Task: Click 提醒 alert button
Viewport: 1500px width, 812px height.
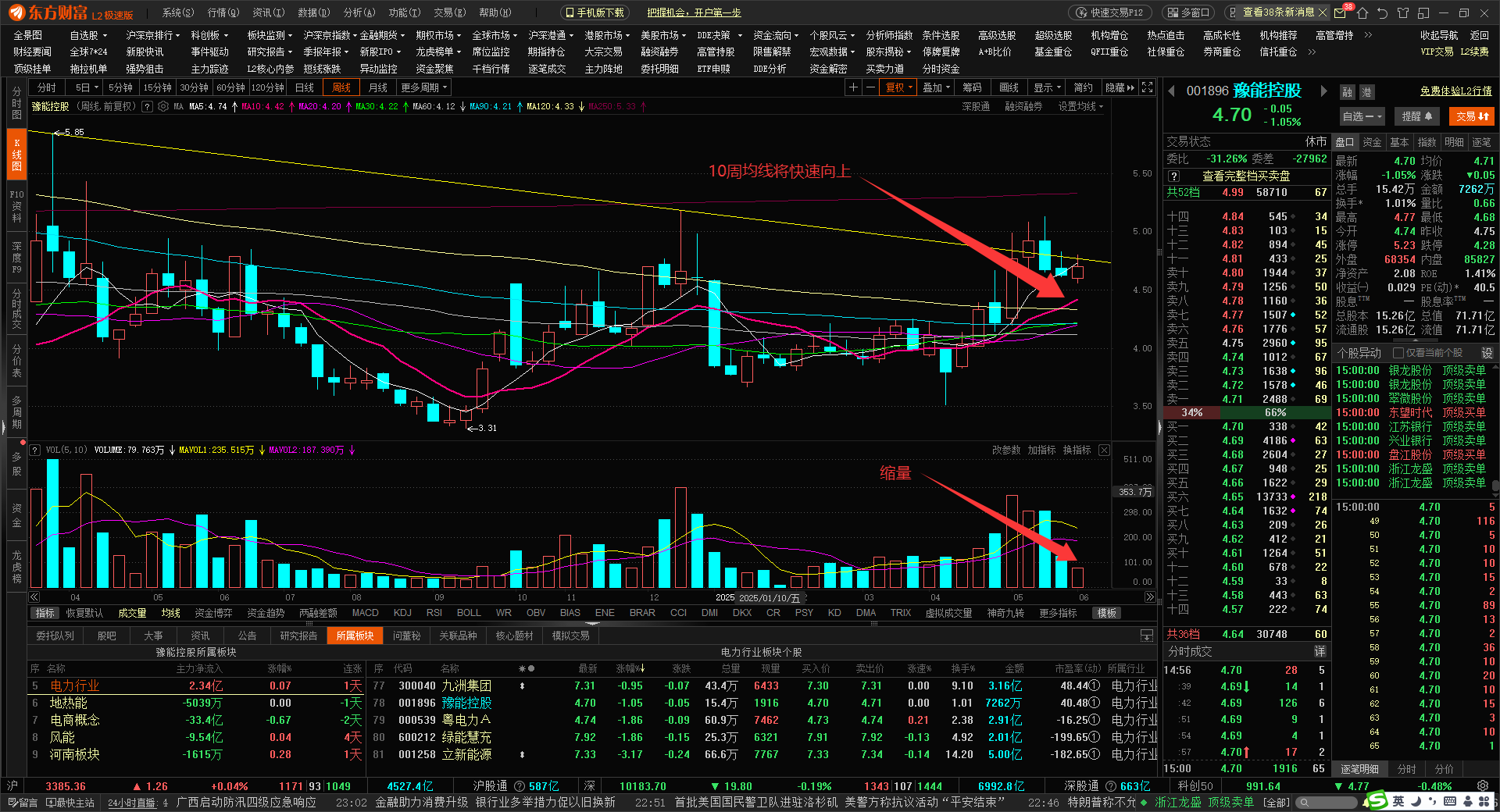Action: pos(1416,116)
